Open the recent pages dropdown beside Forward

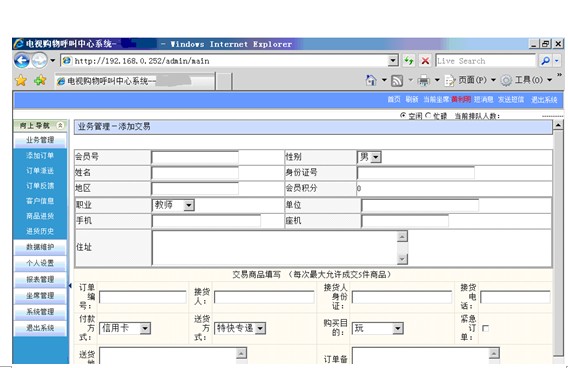pos(53,60)
